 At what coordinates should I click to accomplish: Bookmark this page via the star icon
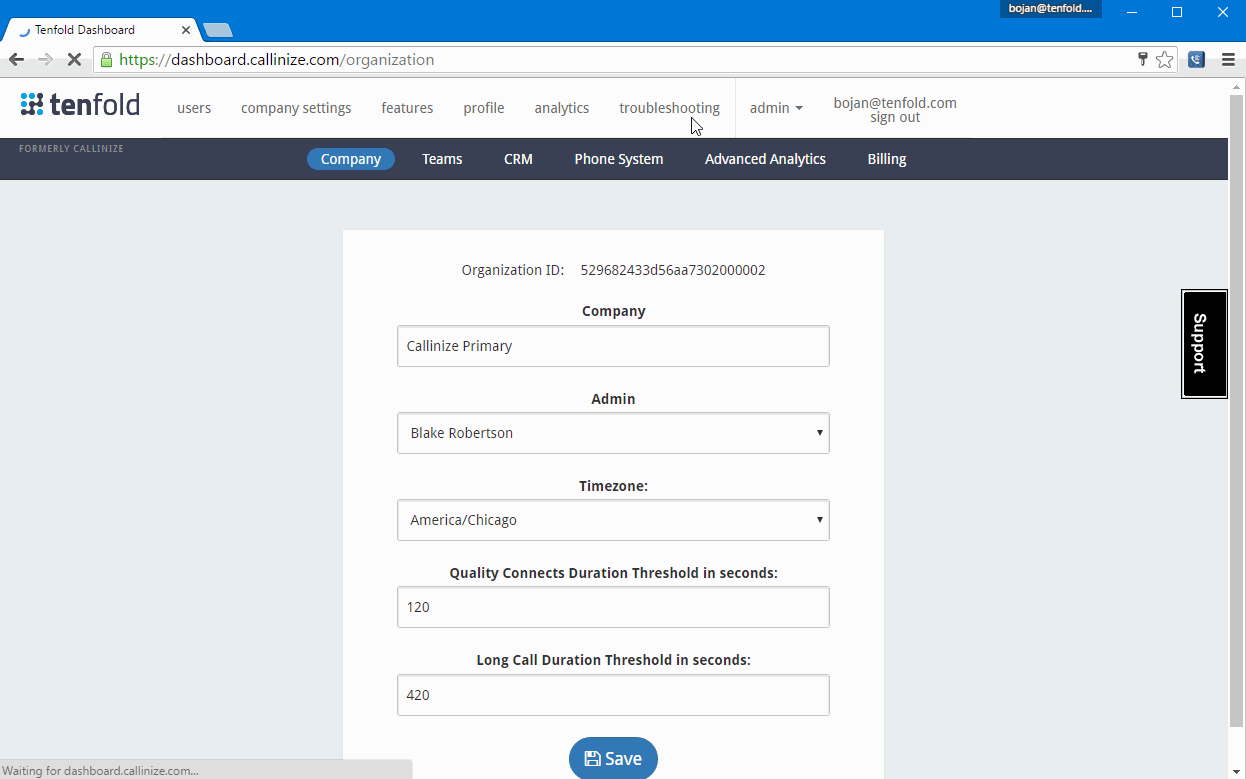point(1165,59)
